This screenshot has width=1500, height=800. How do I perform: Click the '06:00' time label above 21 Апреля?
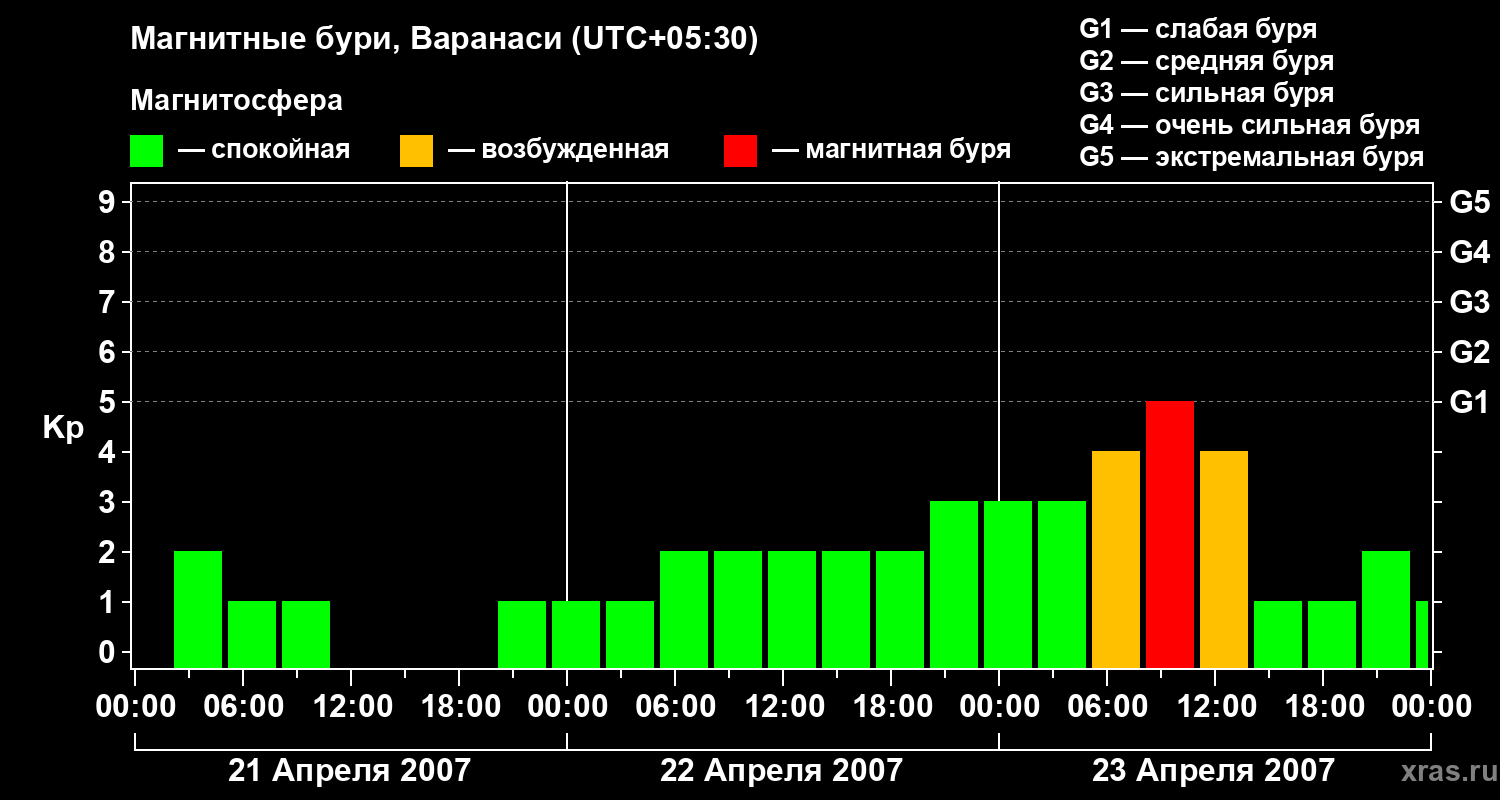pyautogui.click(x=243, y=707)
